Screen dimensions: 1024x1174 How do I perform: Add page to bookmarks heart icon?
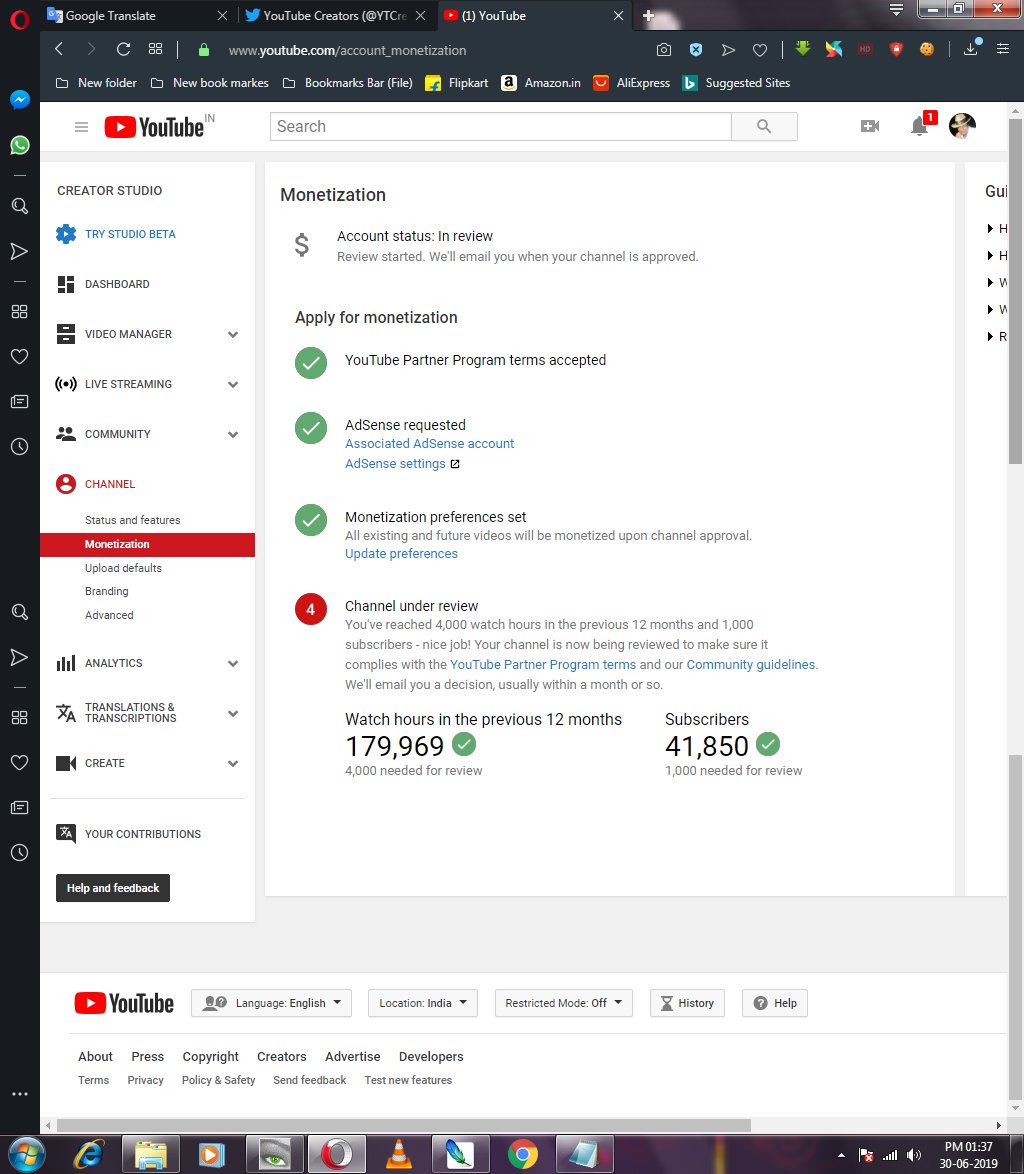[760, 50]
